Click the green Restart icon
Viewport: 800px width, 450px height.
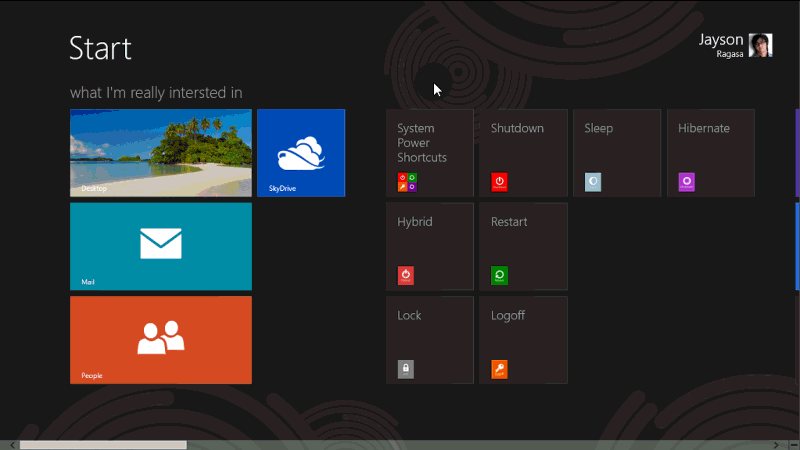499,276
